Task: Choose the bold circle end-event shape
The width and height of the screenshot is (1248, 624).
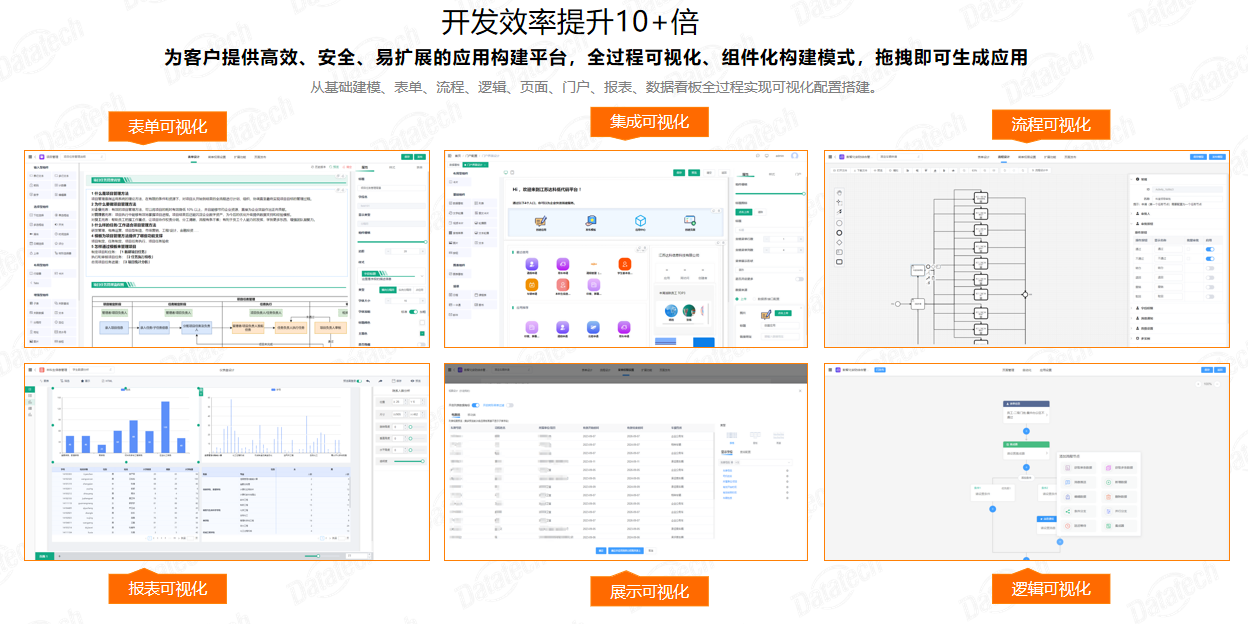Action: point(839,232)
